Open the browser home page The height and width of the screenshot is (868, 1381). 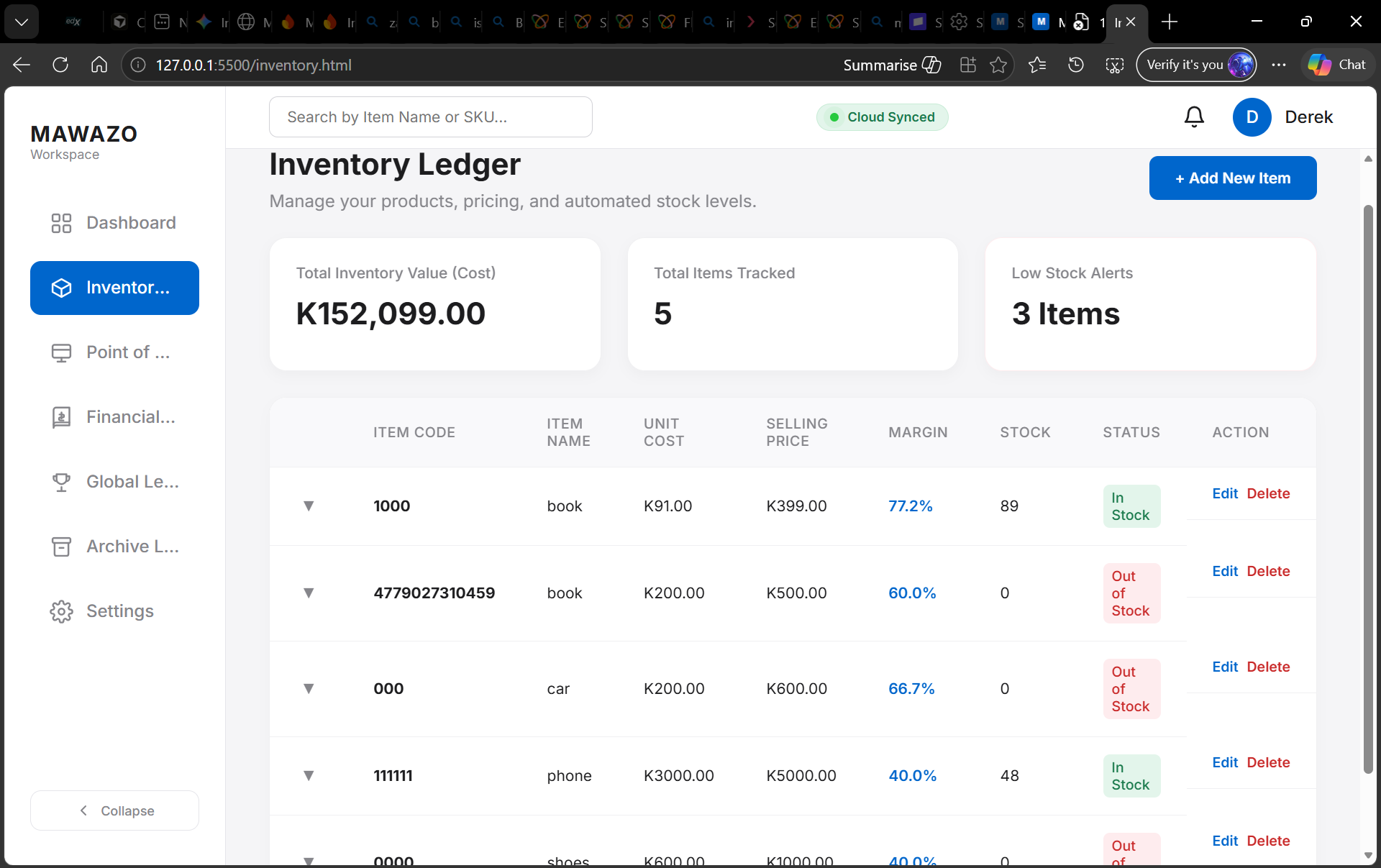point(99,65)
